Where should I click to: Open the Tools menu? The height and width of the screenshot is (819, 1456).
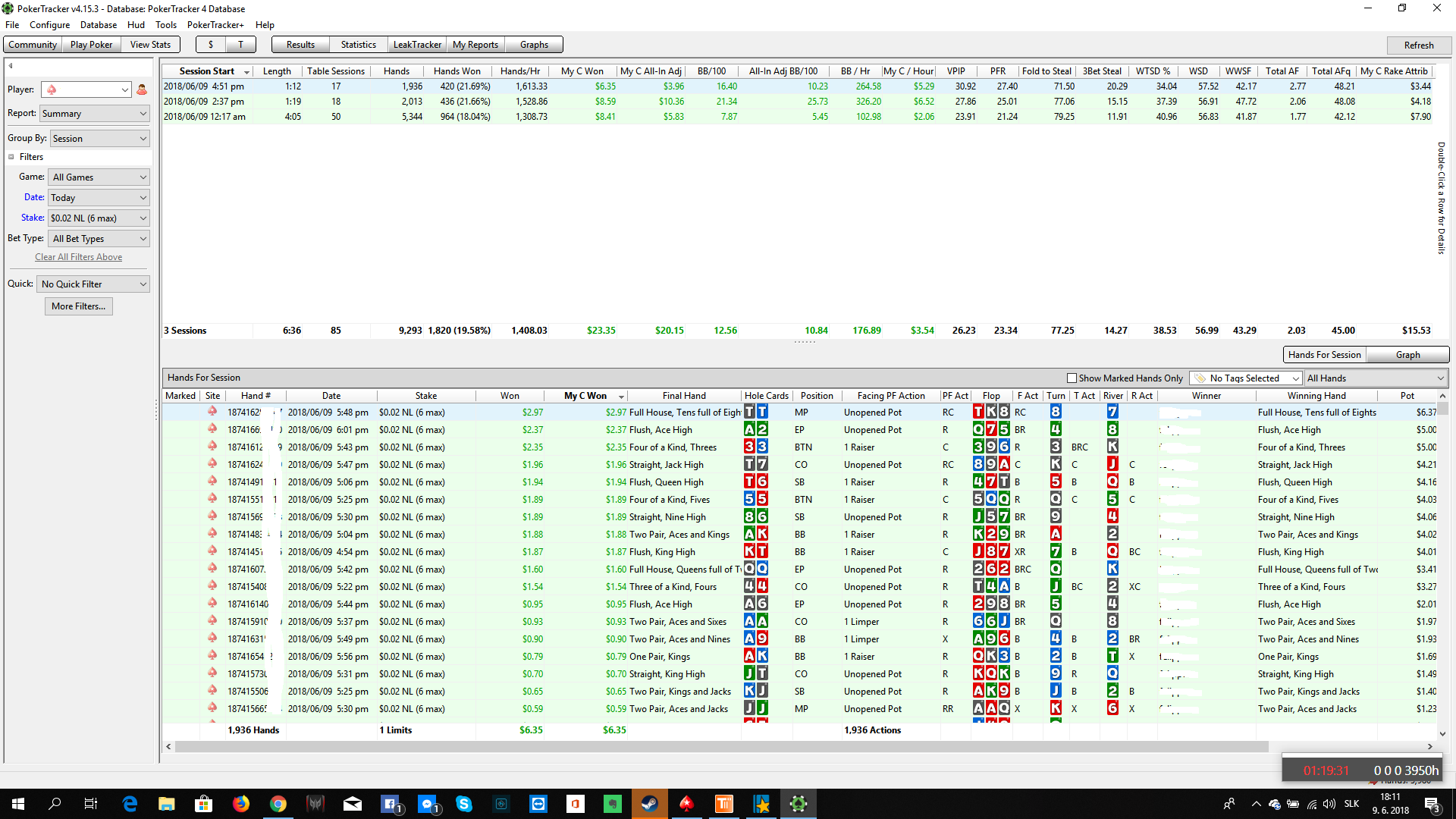tap(166, 25)
